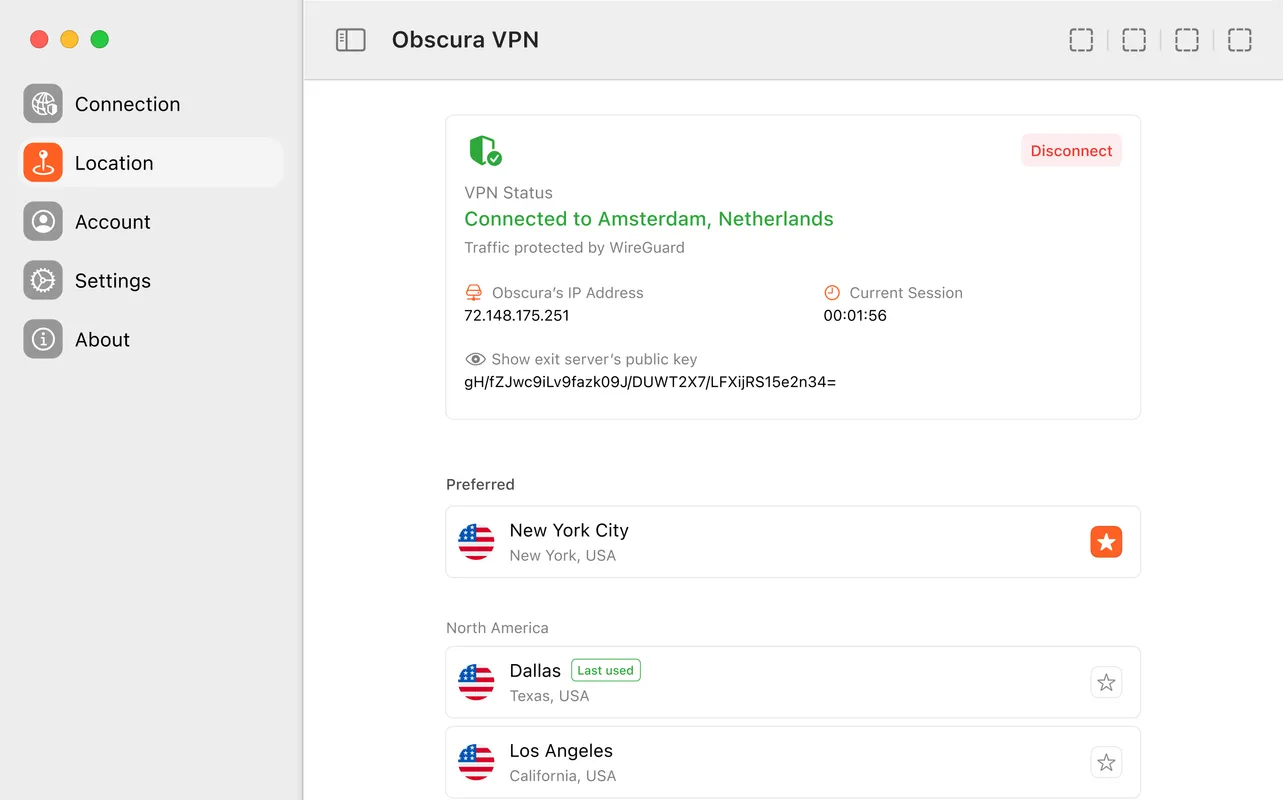
Task: Select the Los Angeles server row
Action: [x=792, y=762]
